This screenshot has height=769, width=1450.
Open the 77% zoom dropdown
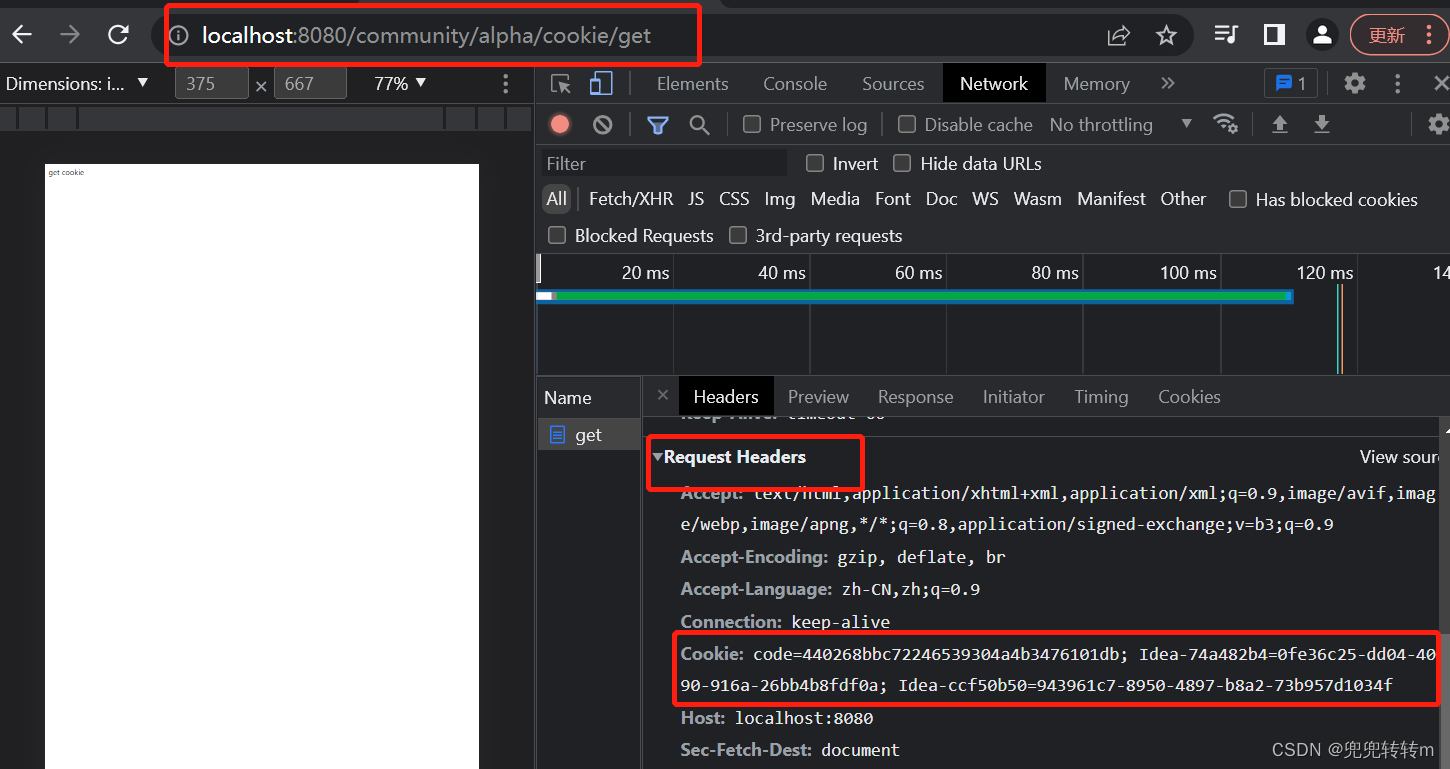pyautogui.click(x=400, y=84)
